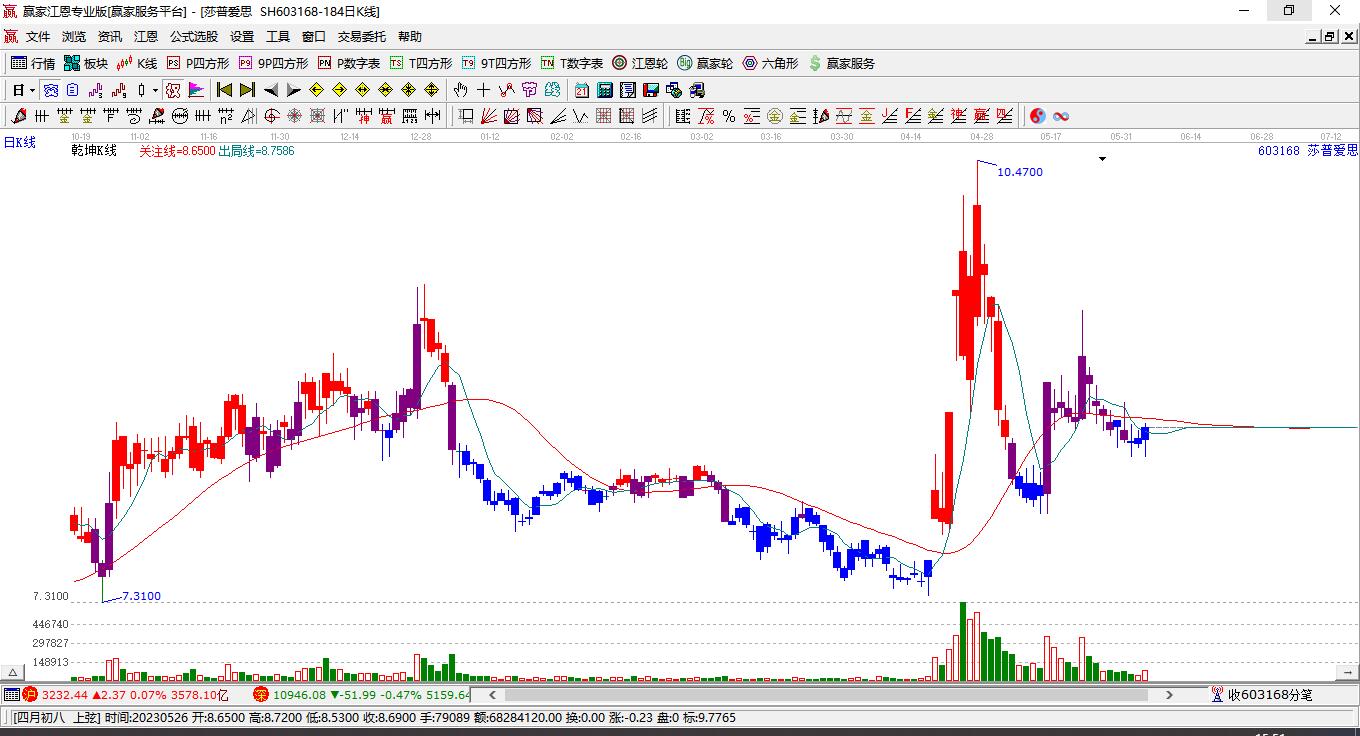This screenshot has width=1360, height=736.
Task: Open the P四方形 tool
Action: pyautogui.click(x=197, y=63)
